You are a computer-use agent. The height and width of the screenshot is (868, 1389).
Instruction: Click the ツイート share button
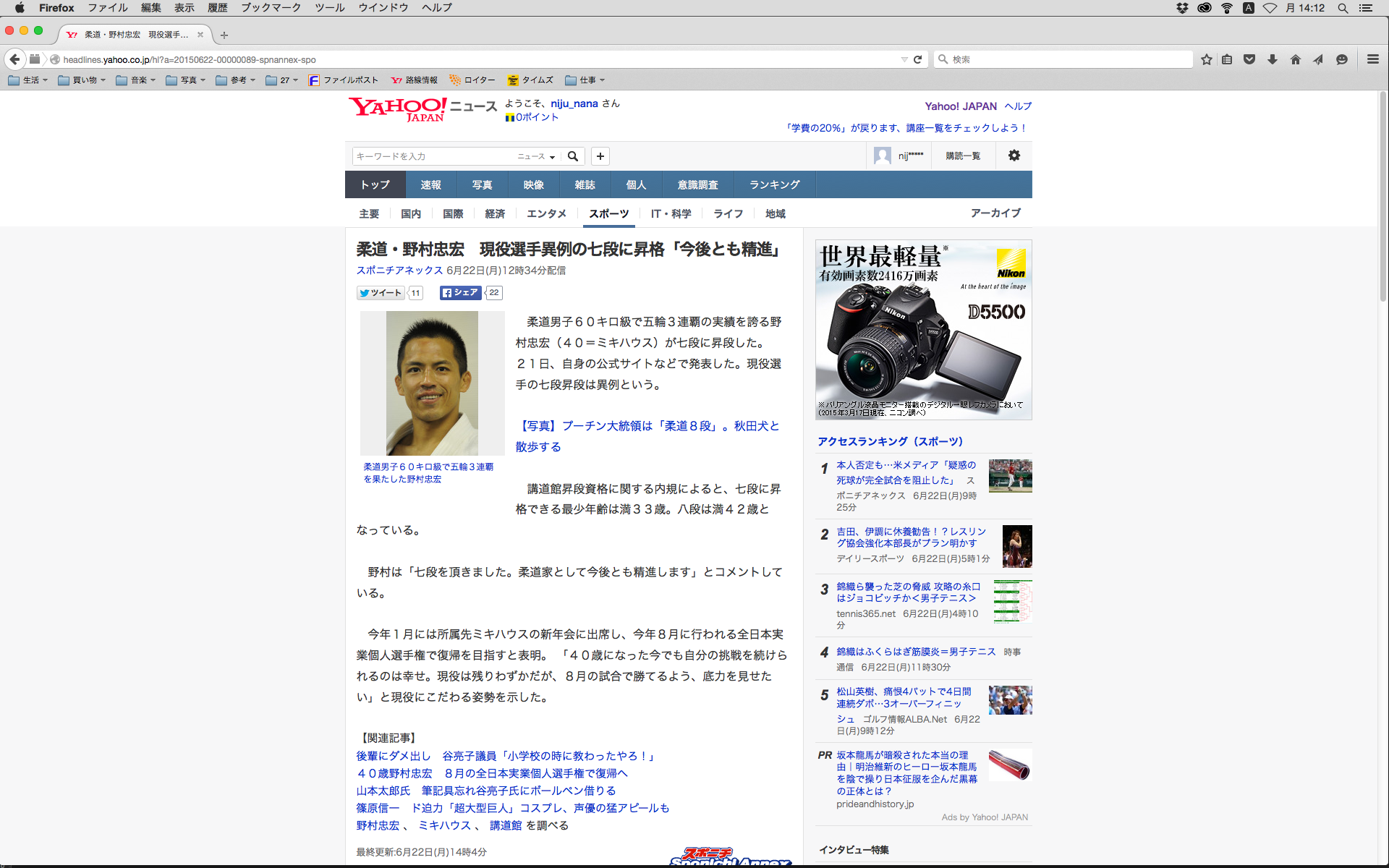381,293
